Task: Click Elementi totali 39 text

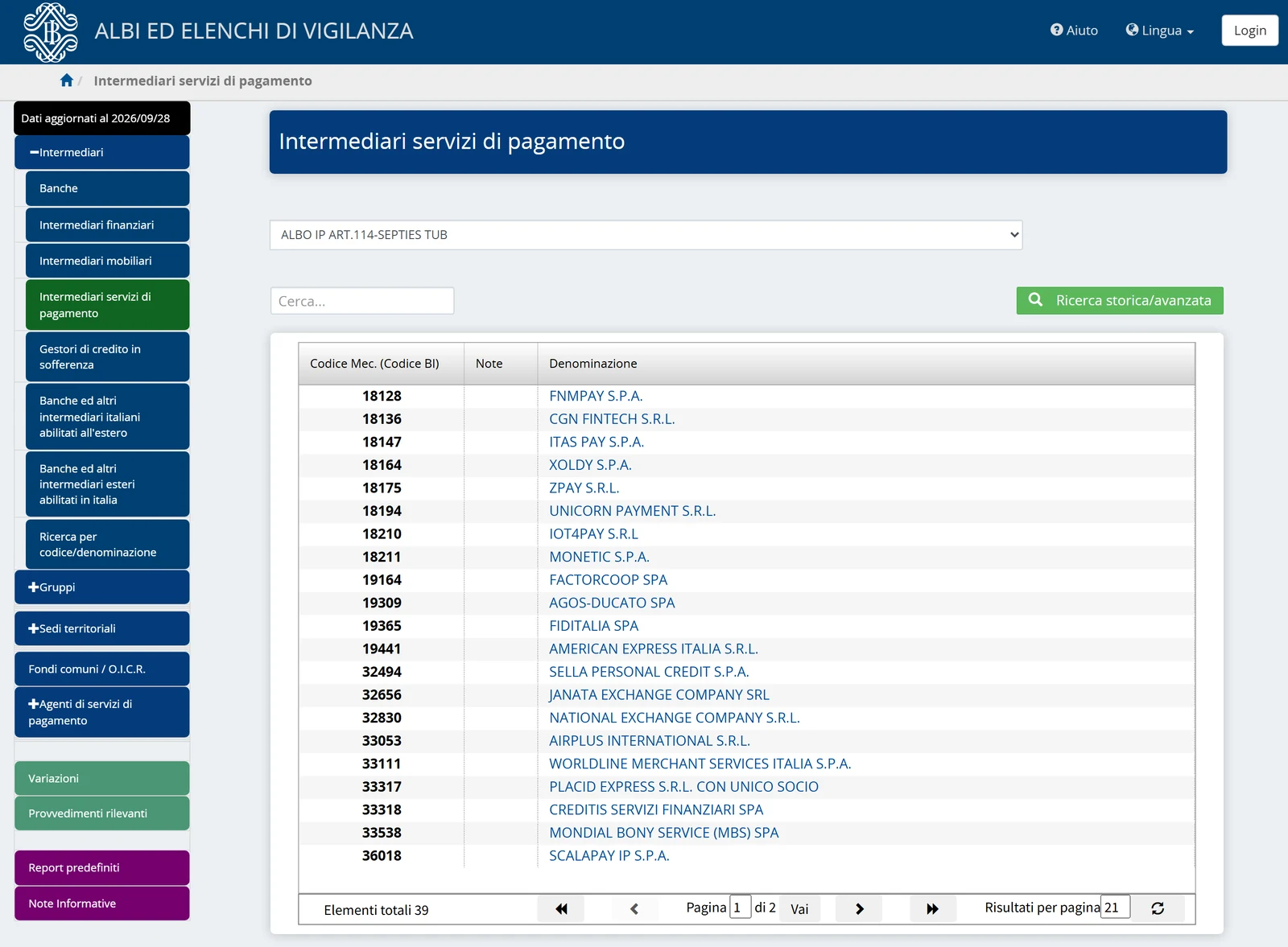Action: point(376,910)
